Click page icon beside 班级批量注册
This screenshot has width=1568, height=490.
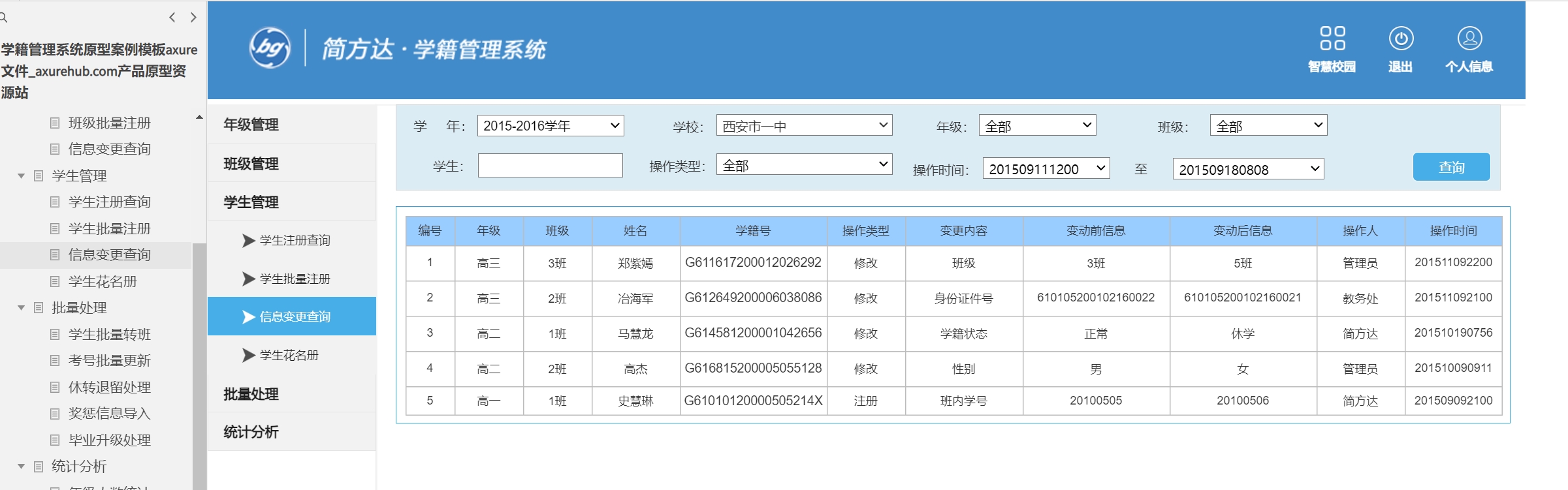(55, 123)
